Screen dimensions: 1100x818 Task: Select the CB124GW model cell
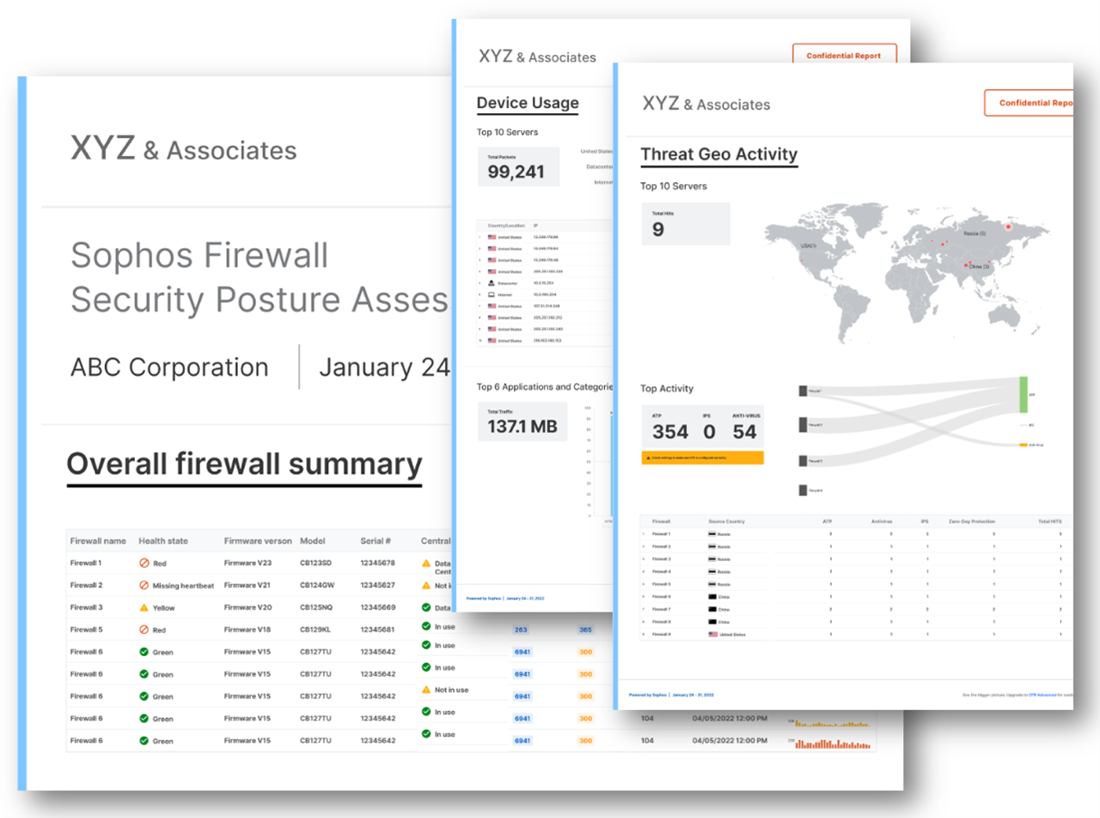(x=317, y=585)
